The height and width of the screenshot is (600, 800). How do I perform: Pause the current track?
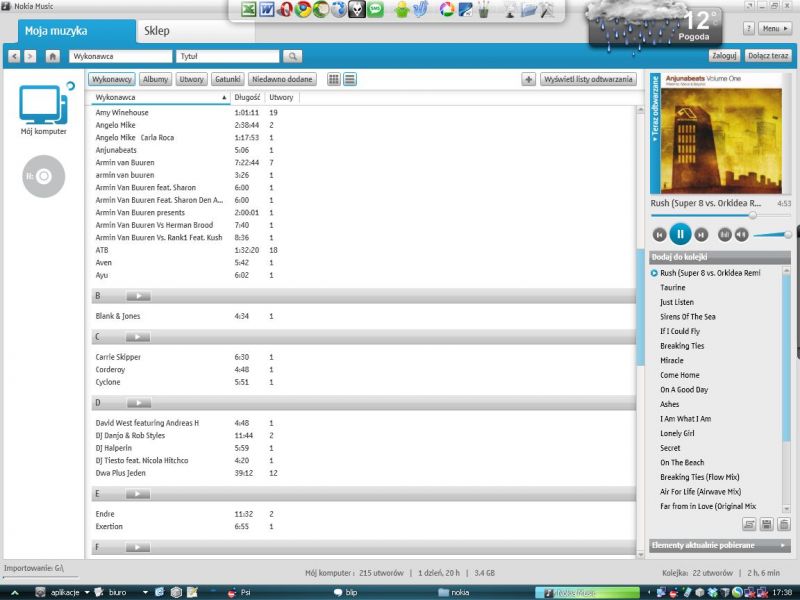[680, 234]
